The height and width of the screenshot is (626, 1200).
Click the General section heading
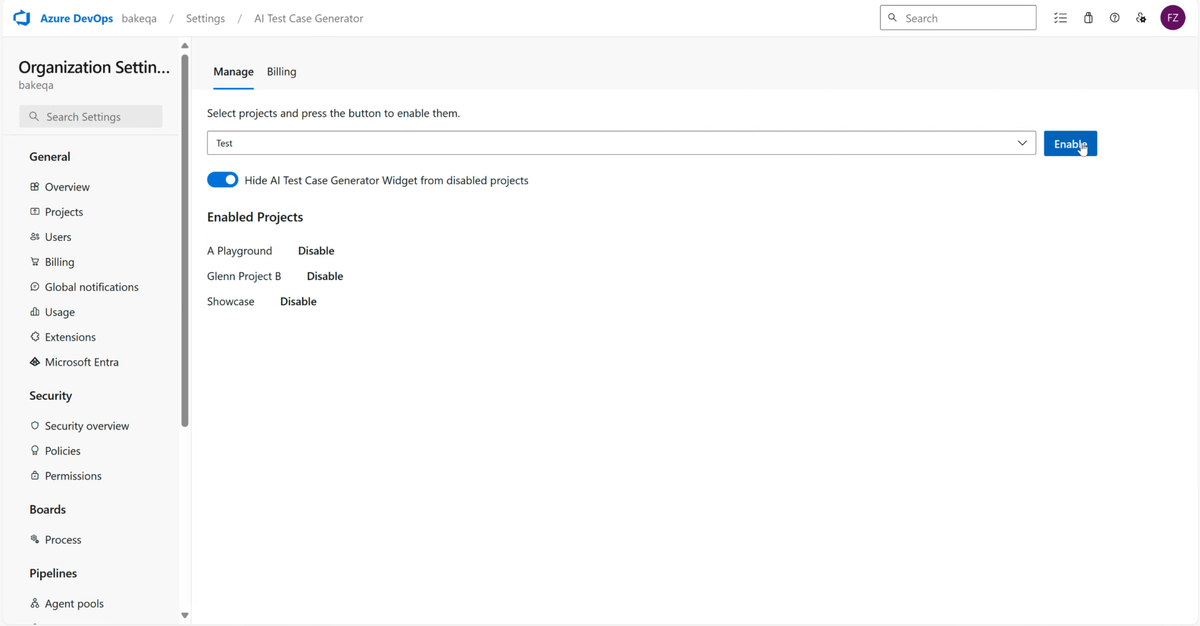click(50, 157)
